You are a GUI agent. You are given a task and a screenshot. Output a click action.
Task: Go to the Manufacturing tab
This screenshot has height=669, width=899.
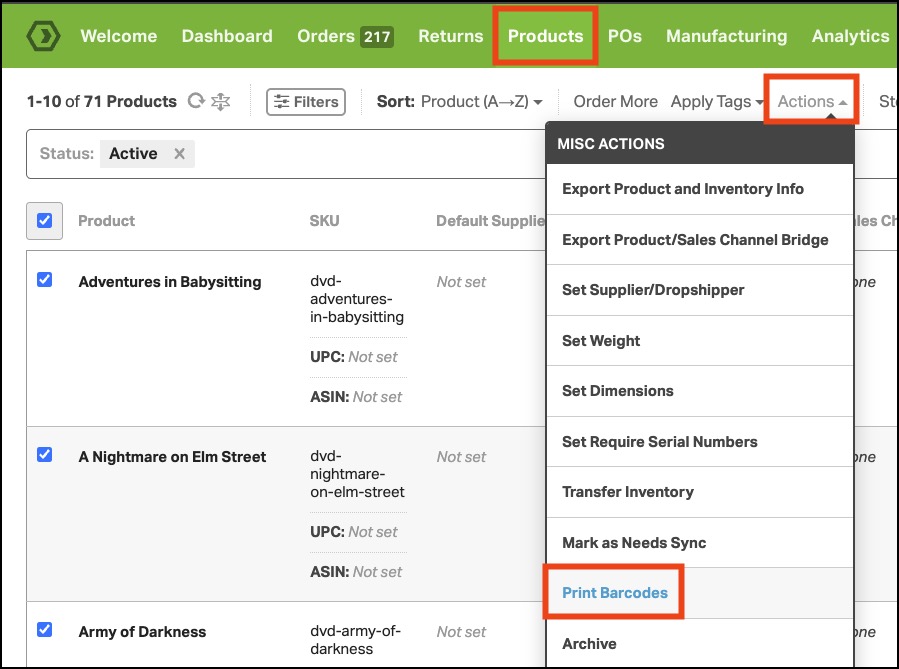point(726,36)
